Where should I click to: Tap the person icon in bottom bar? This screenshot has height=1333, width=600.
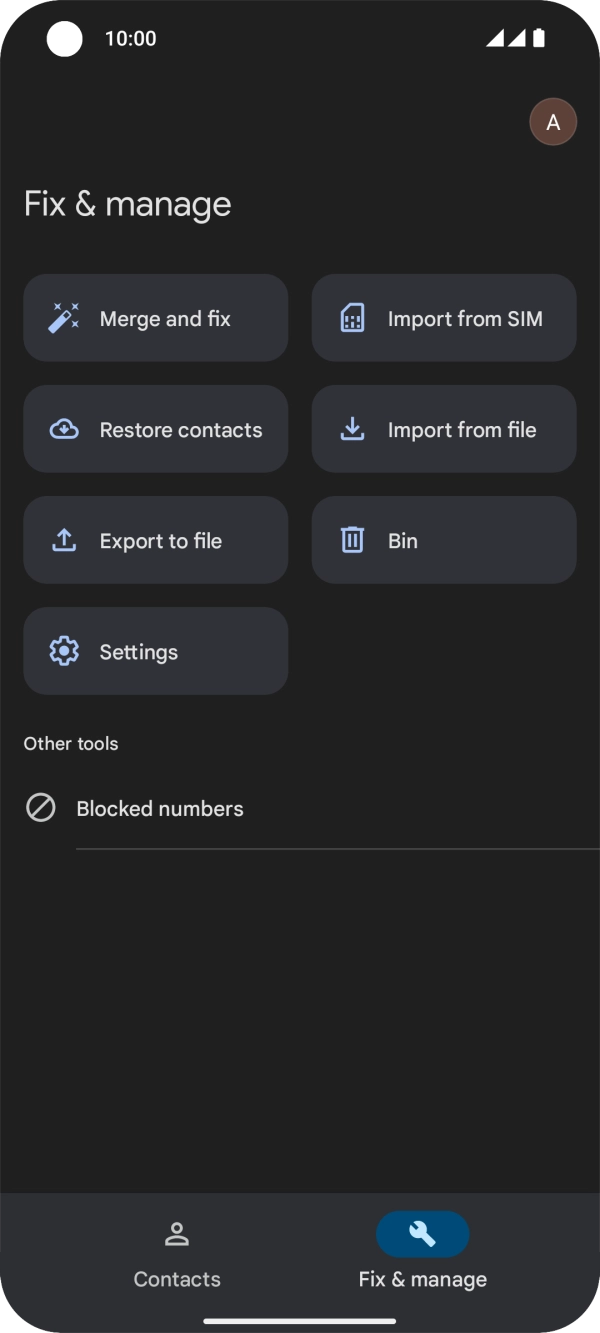pyautogui.click(x=177, y=1234)
